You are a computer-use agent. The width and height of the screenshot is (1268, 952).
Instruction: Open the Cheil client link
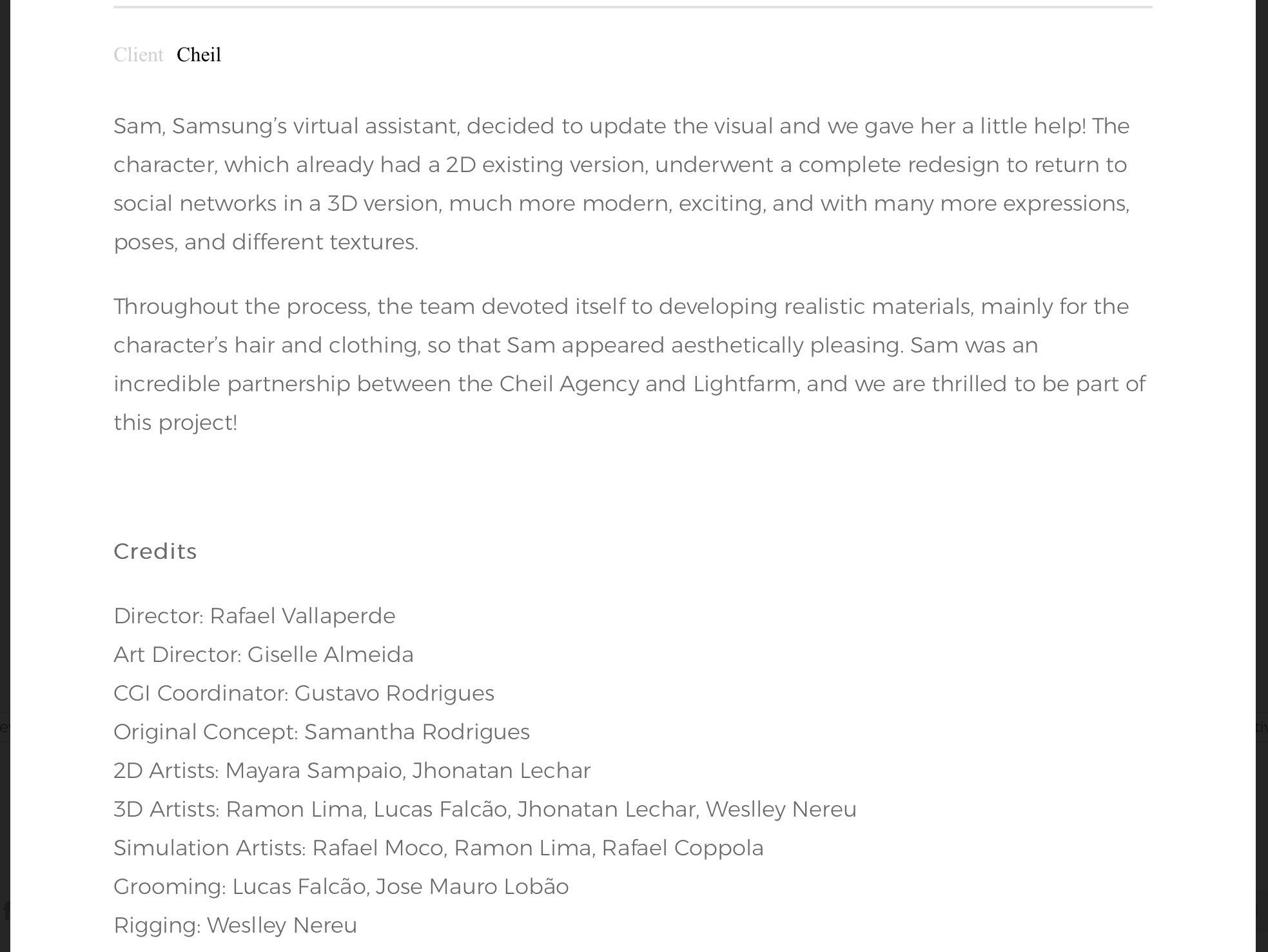coord(199,55)
